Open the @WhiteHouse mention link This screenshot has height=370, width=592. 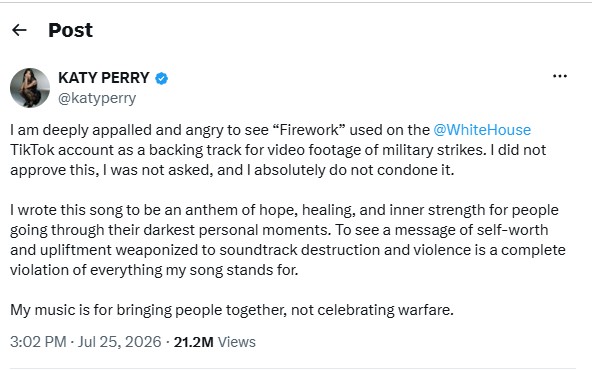tap(482, 130)
